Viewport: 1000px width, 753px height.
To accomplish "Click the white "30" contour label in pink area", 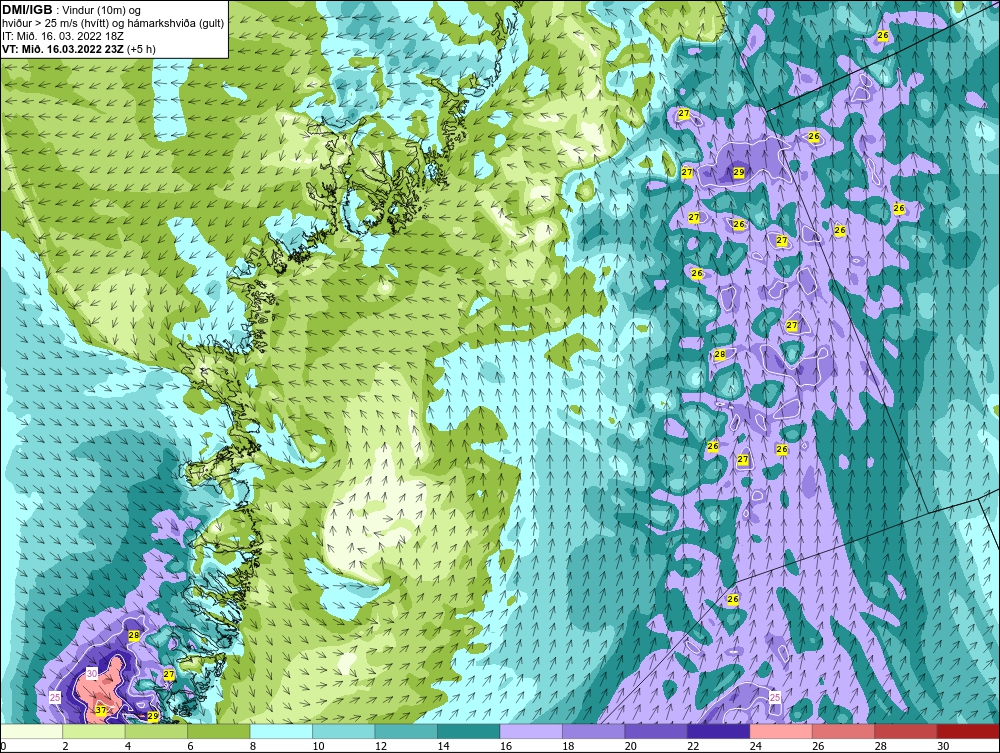I will click(x=92, y=673).
